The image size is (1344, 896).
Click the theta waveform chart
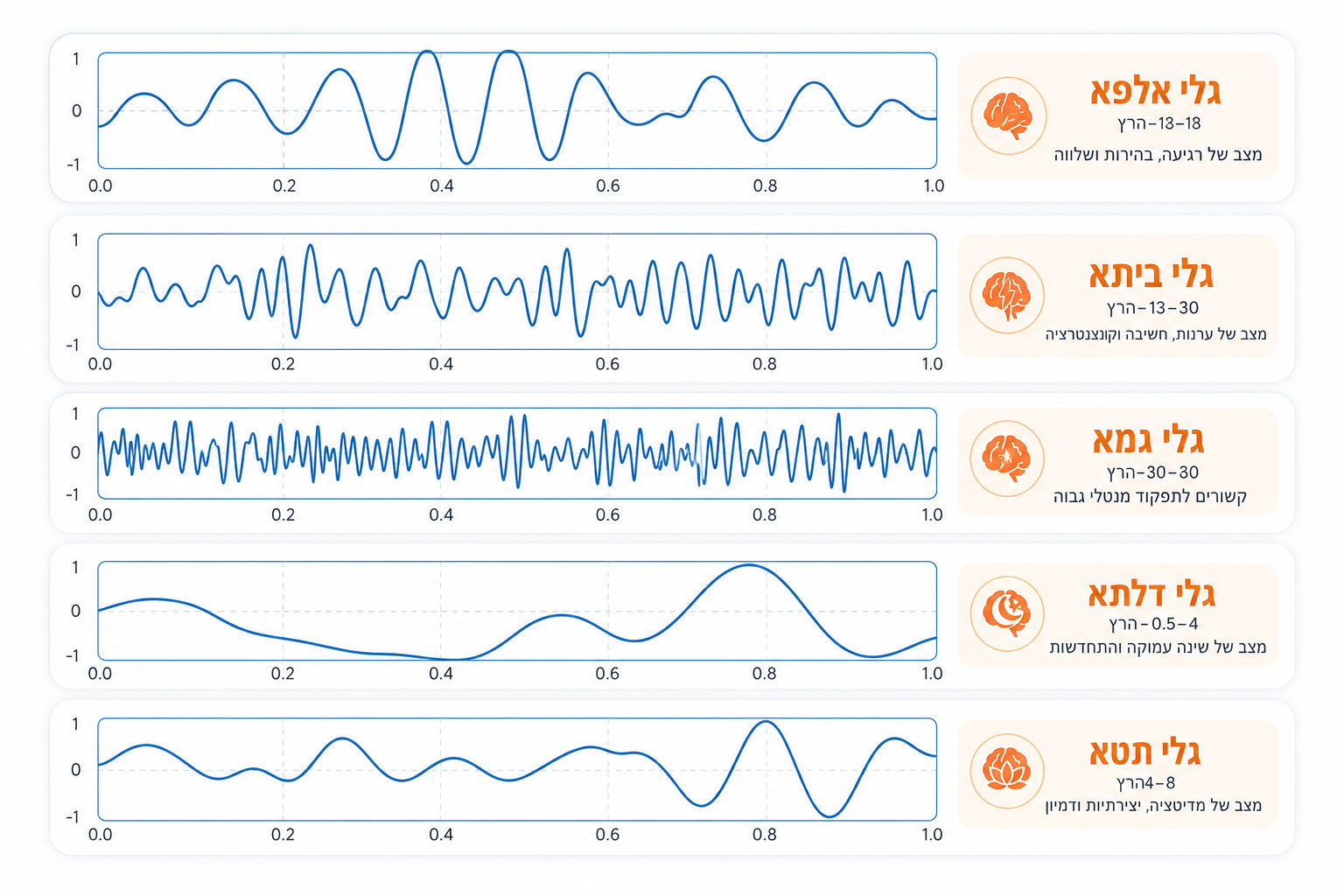(517, 769)
